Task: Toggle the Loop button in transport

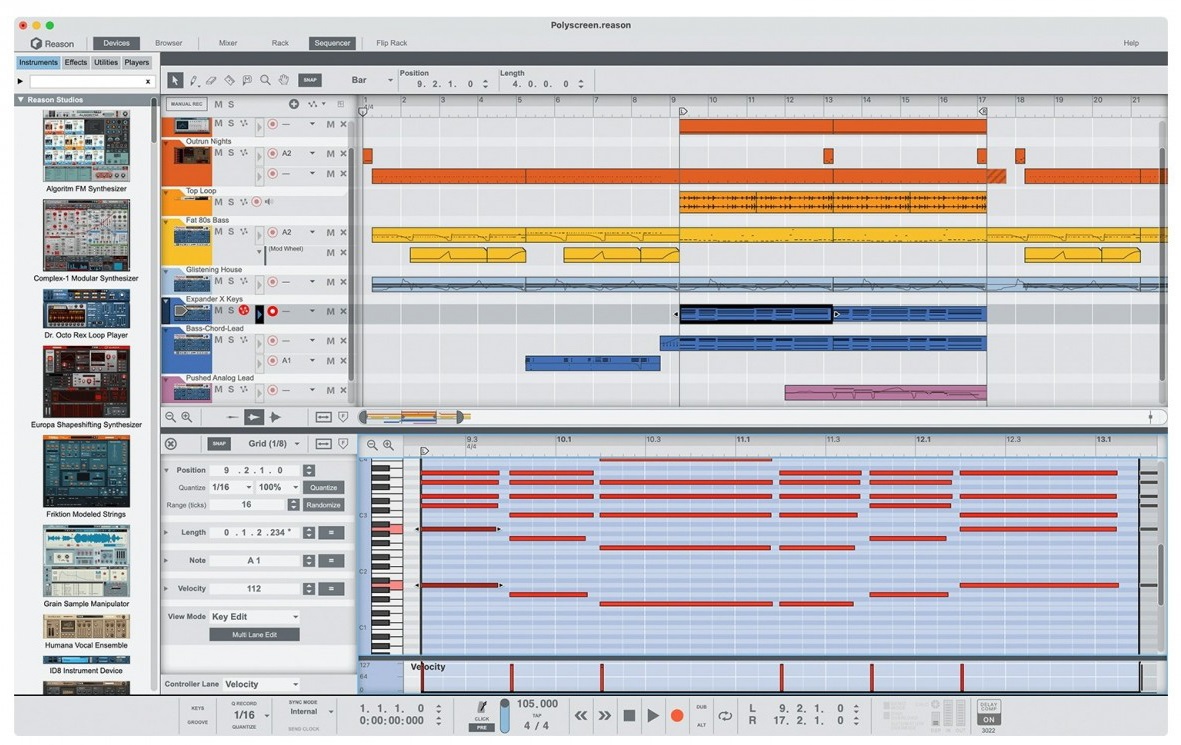Action: click(x=725, y=715)
